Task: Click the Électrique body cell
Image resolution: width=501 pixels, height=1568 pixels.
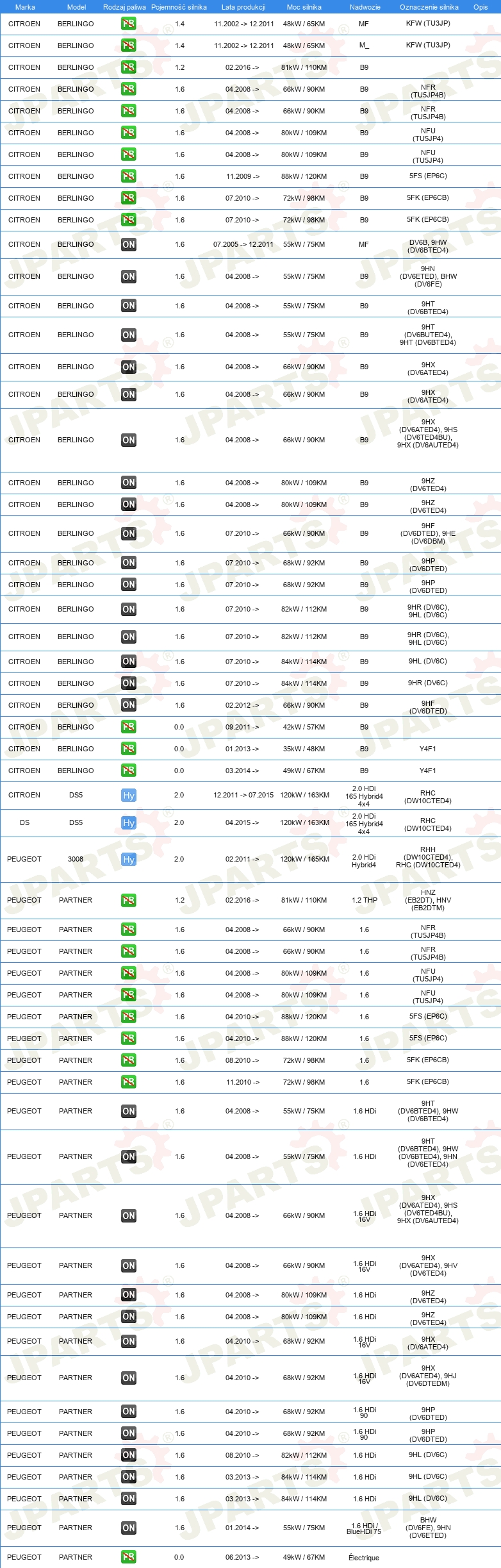Action: [x=364, y=1558]
